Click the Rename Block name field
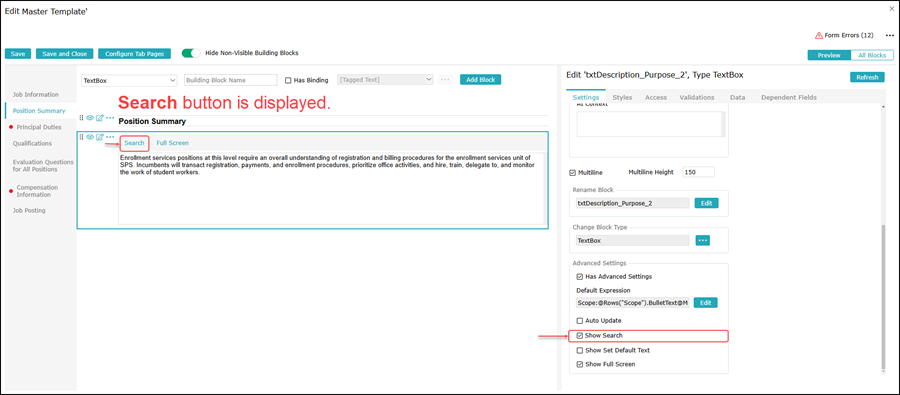This screenshot has height=395, width=900. click(633, 203)
